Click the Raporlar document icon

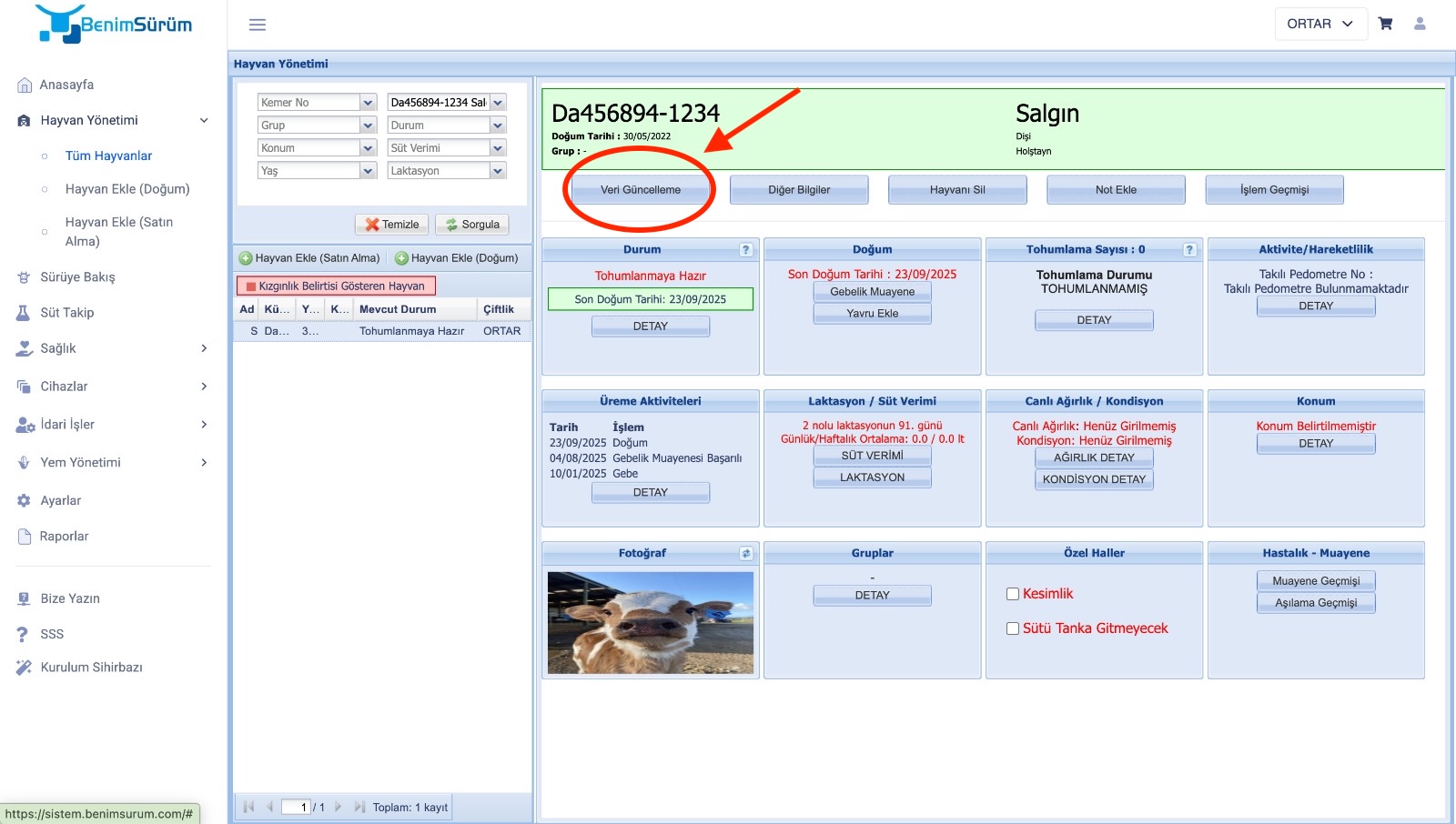(25, 537)
